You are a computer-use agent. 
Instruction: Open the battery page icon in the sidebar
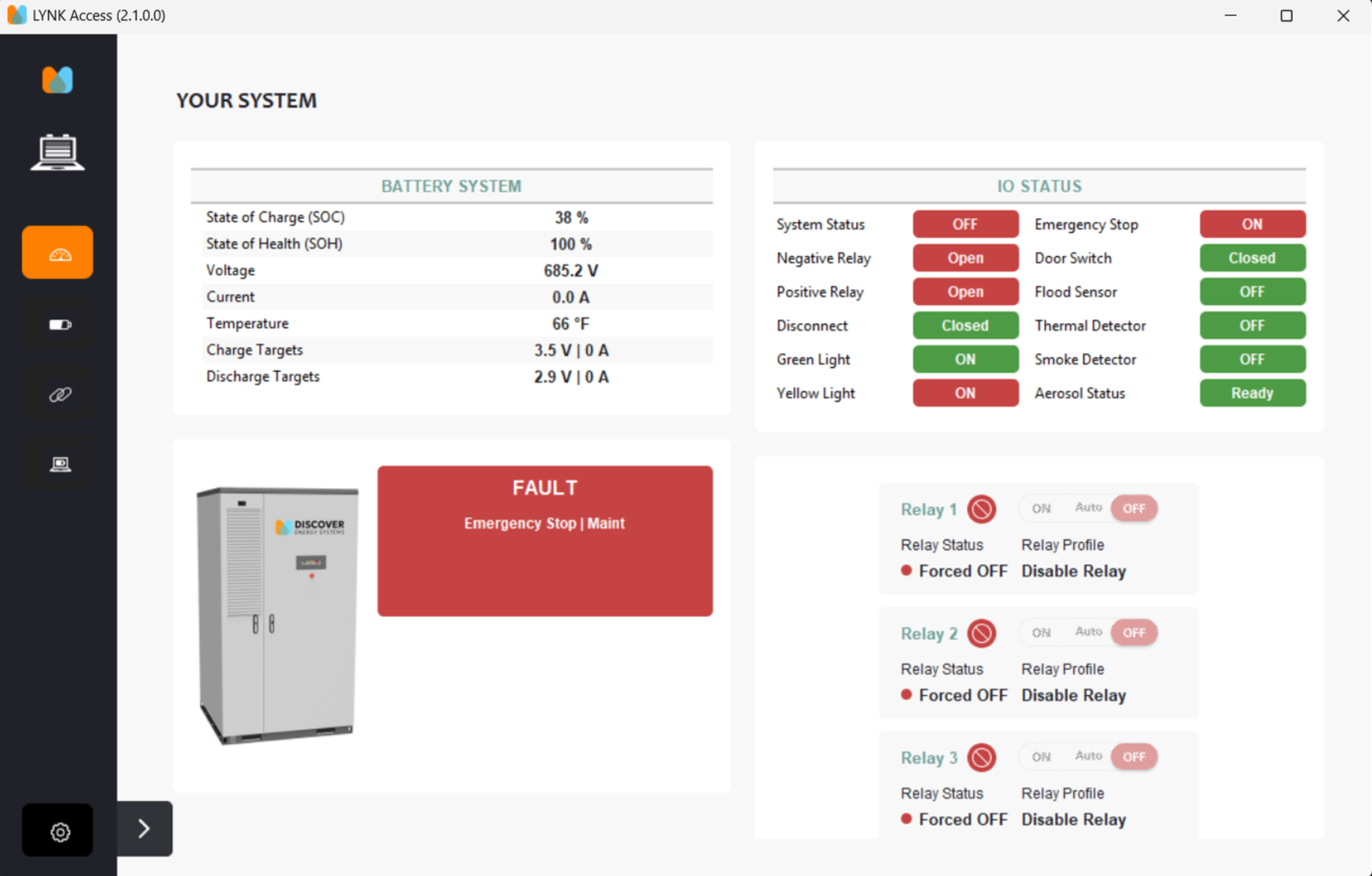59,325
